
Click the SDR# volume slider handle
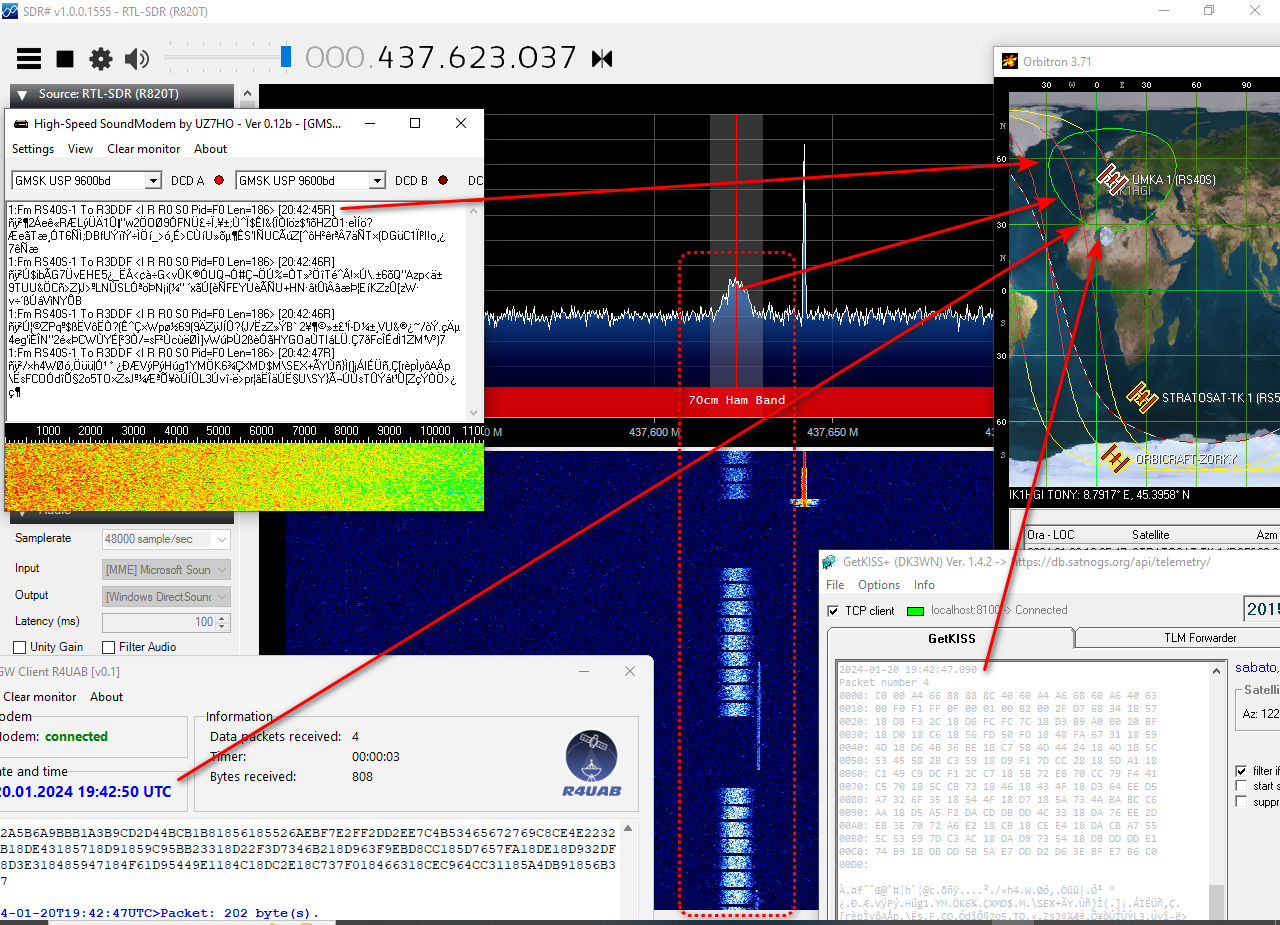286,57
